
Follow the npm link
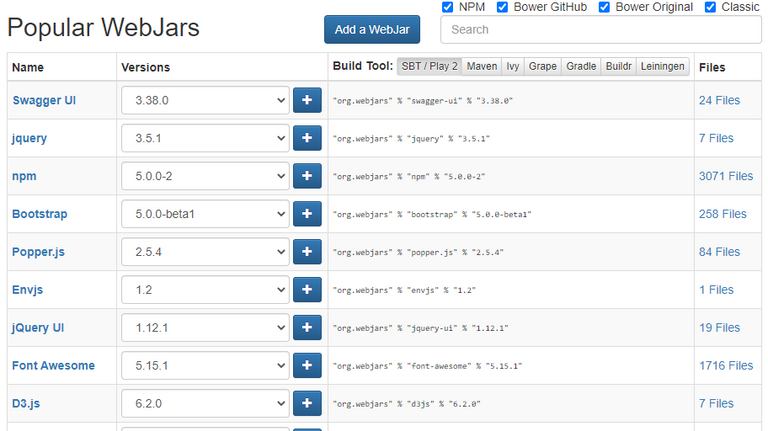point(24,176)
